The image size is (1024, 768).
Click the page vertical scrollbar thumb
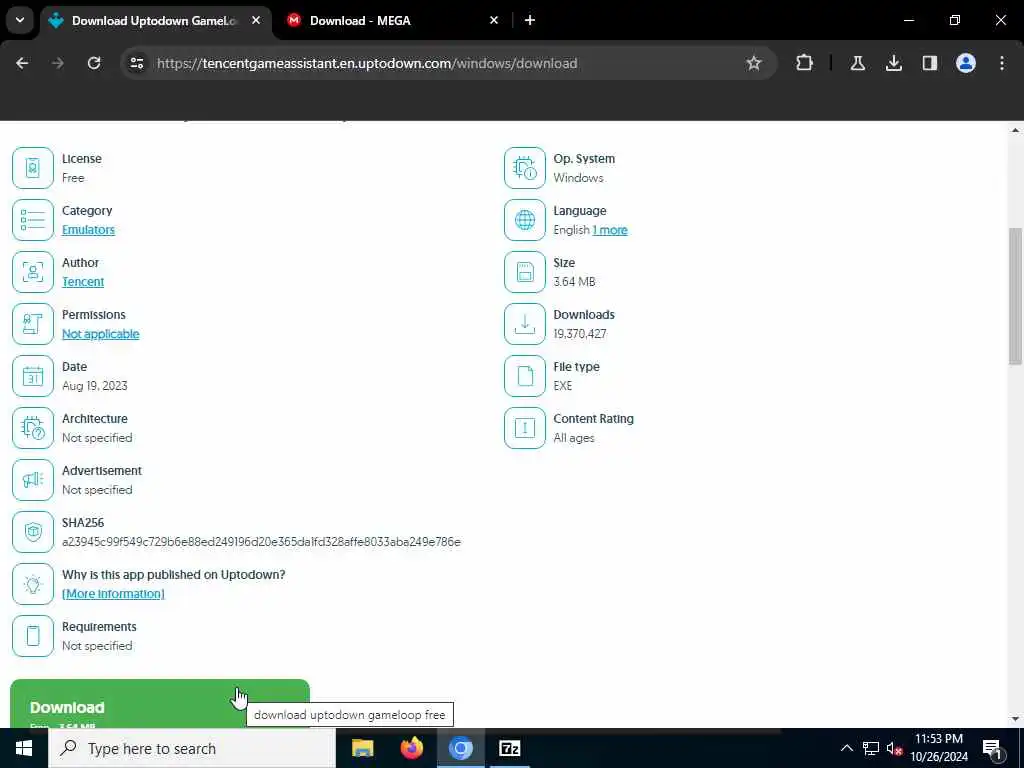pos(1015,296)
